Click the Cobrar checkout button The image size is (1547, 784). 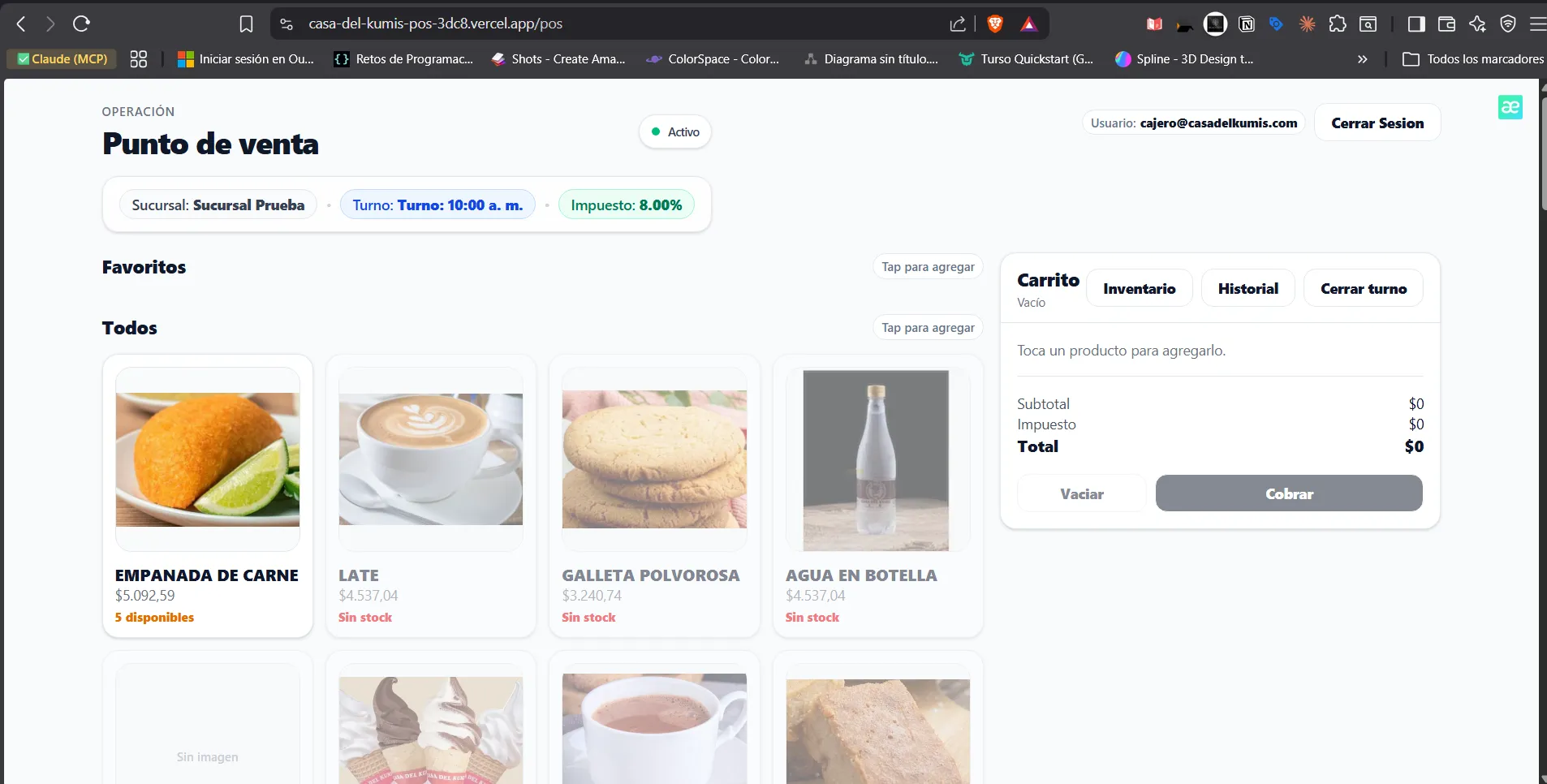(1289, 493)
